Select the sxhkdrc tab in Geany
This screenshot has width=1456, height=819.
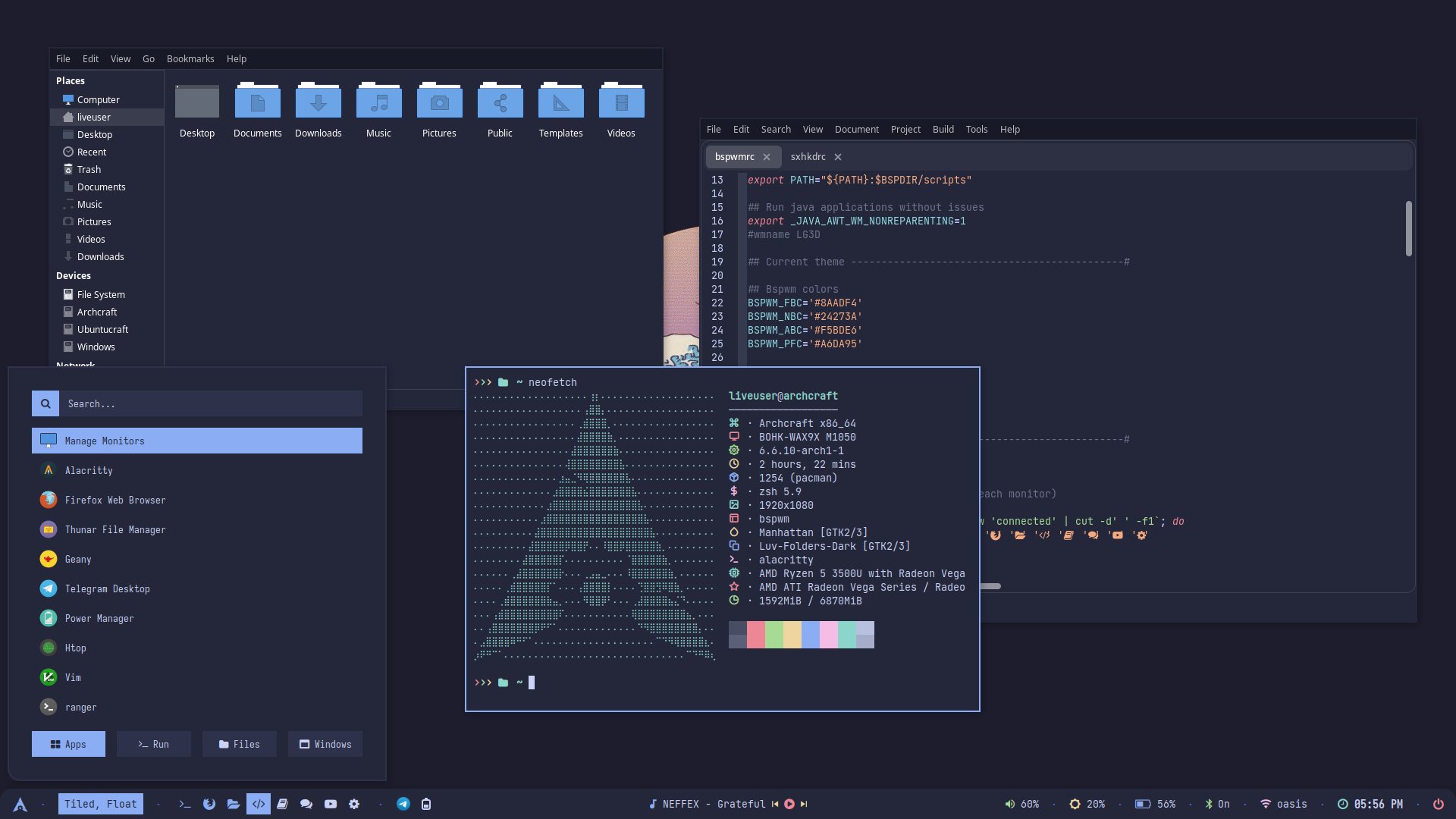[x=808, y=157]
